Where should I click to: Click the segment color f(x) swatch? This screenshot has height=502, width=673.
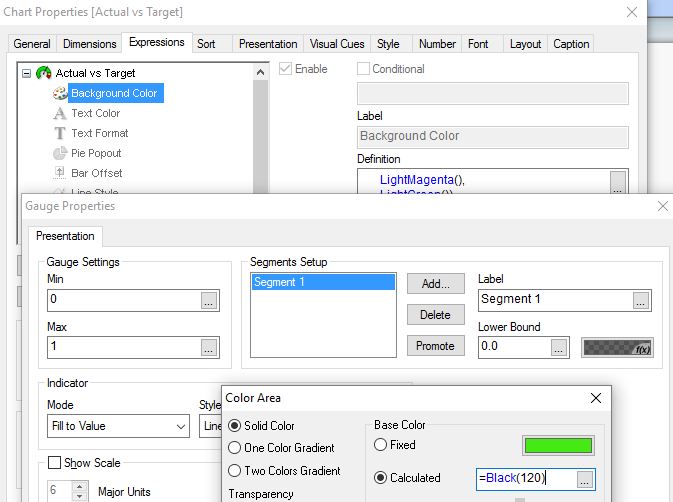pyautogui.click(x=617, y=348)
